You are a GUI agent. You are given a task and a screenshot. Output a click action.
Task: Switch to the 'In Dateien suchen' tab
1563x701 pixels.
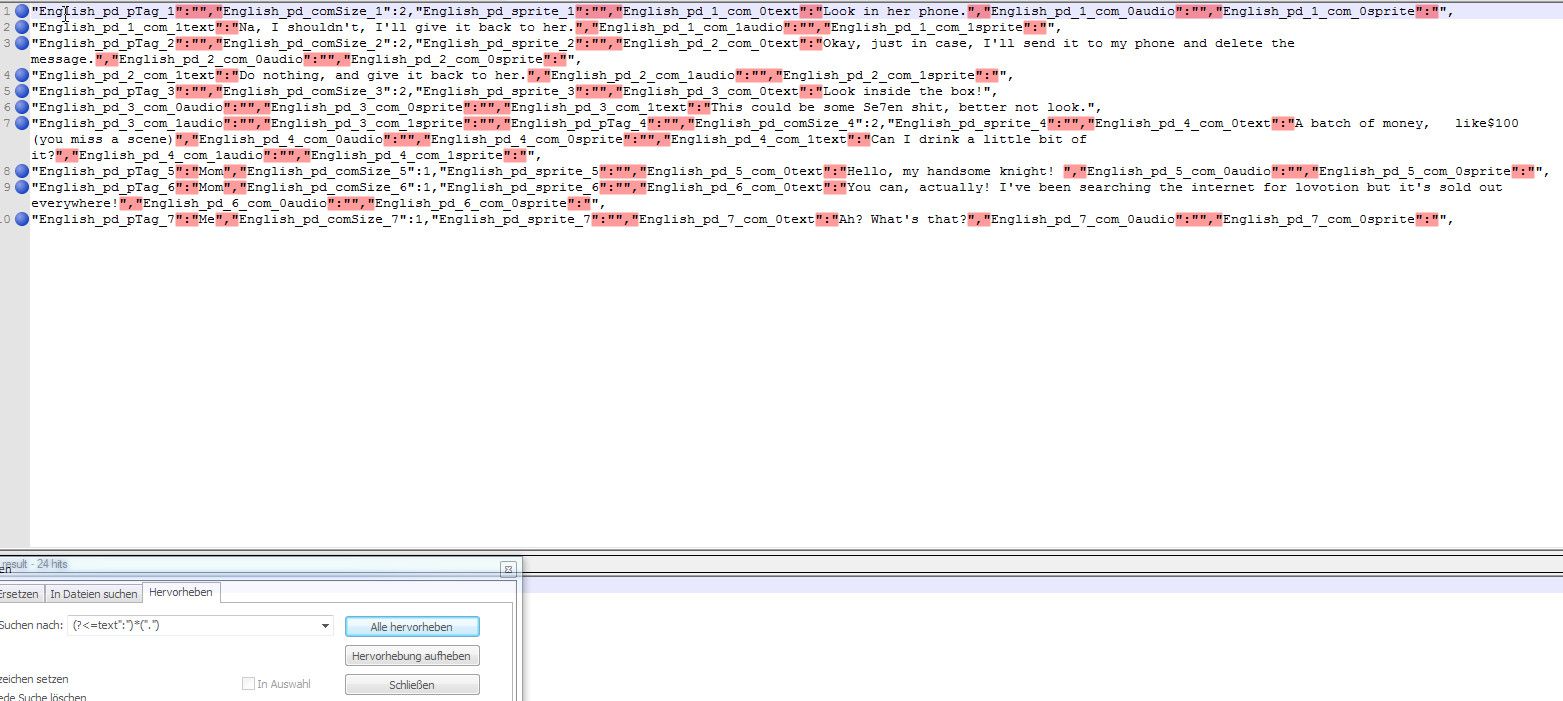pos(94,594)
